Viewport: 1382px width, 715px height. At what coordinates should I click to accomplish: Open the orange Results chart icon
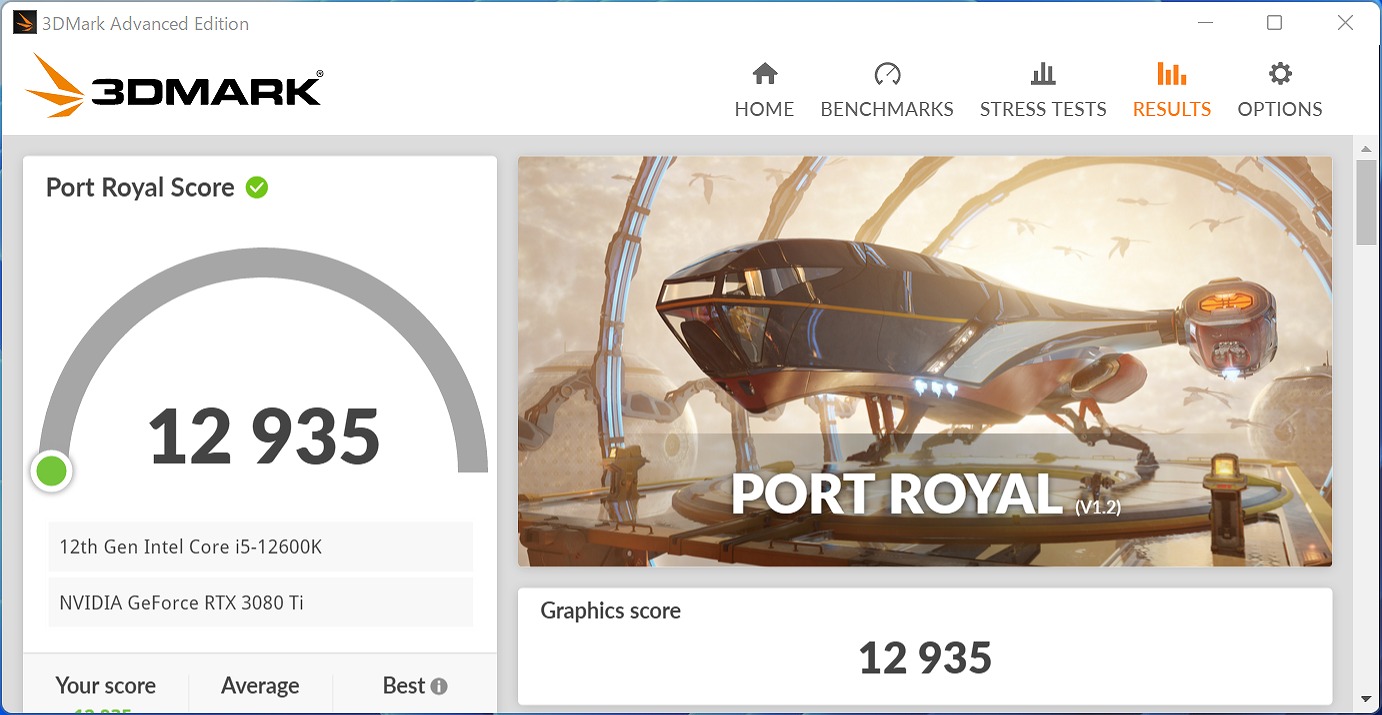tap(1171, 74)
